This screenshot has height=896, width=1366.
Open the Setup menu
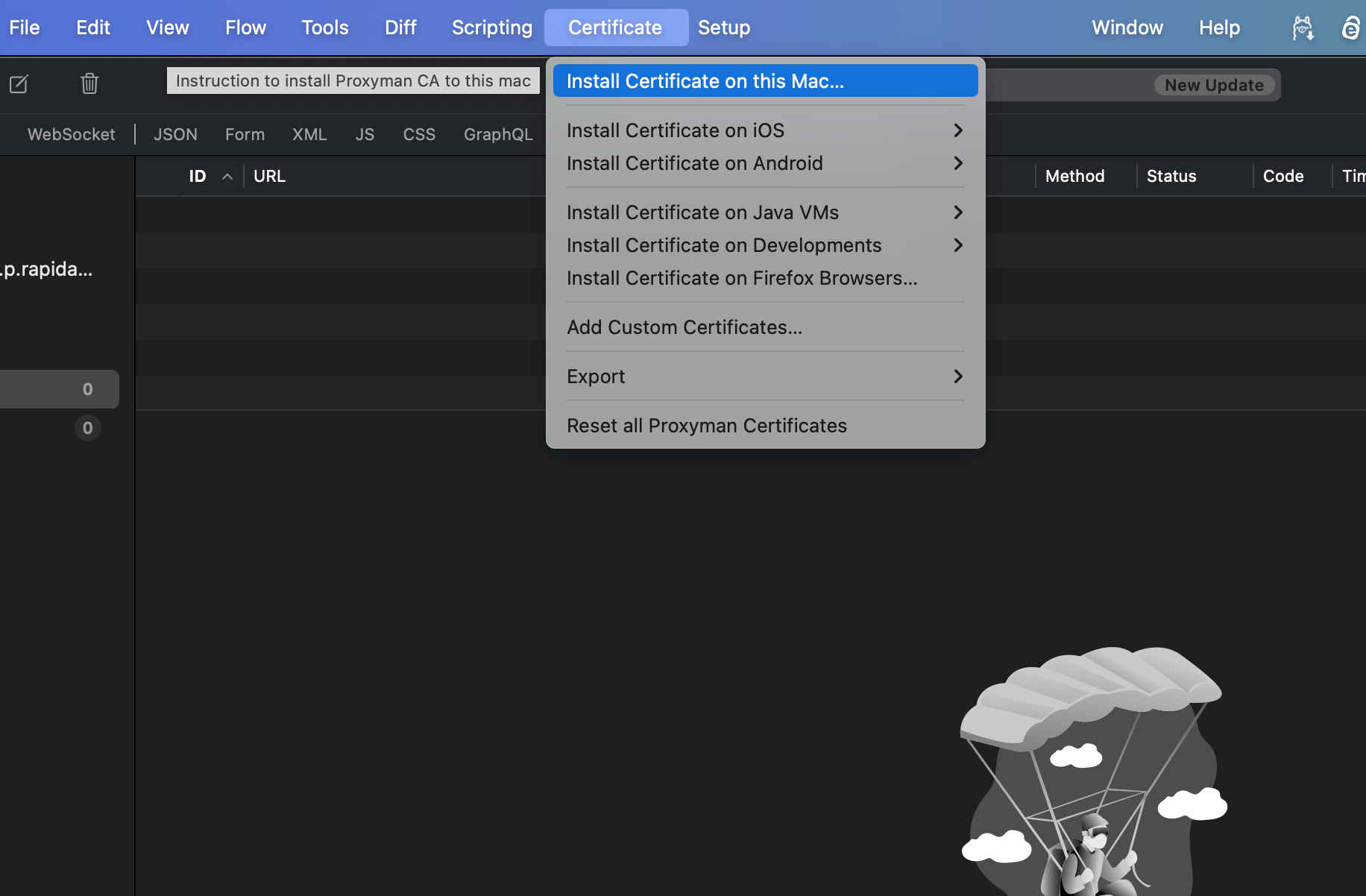pos(724,28)
